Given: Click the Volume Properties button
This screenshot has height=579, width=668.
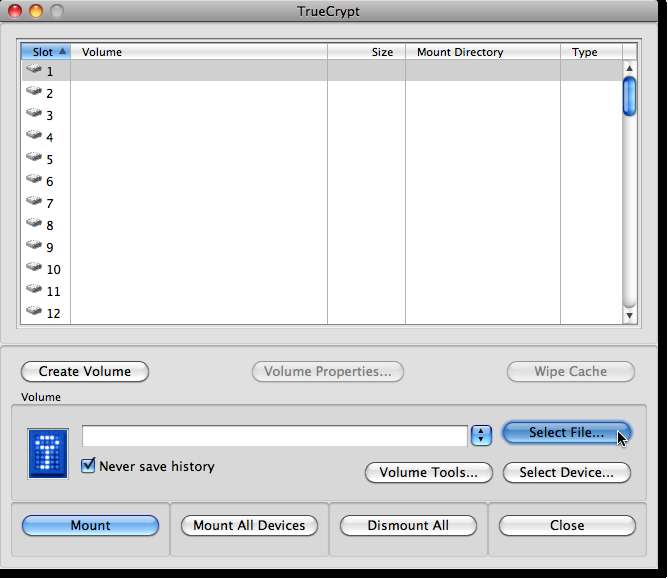Looking at the screenshot, I should tap(328, 372).
